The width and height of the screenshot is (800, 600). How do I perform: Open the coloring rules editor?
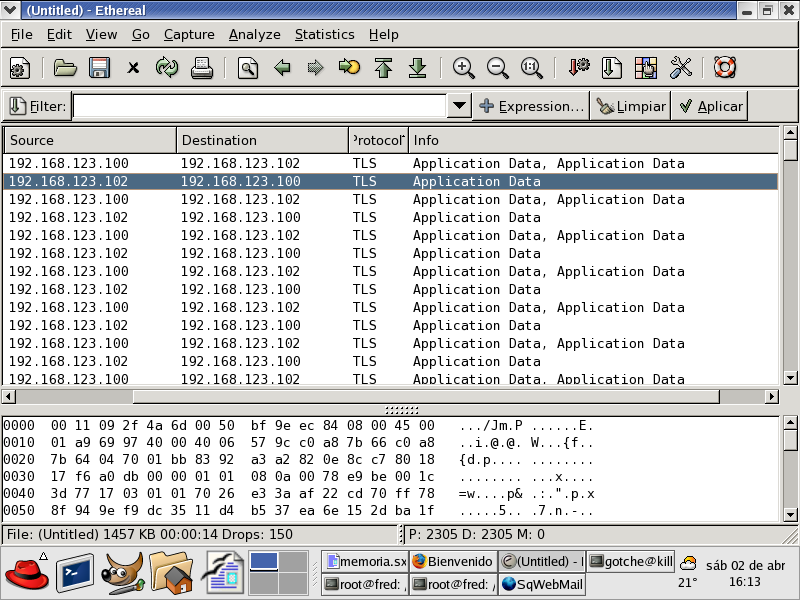[646, 68]
